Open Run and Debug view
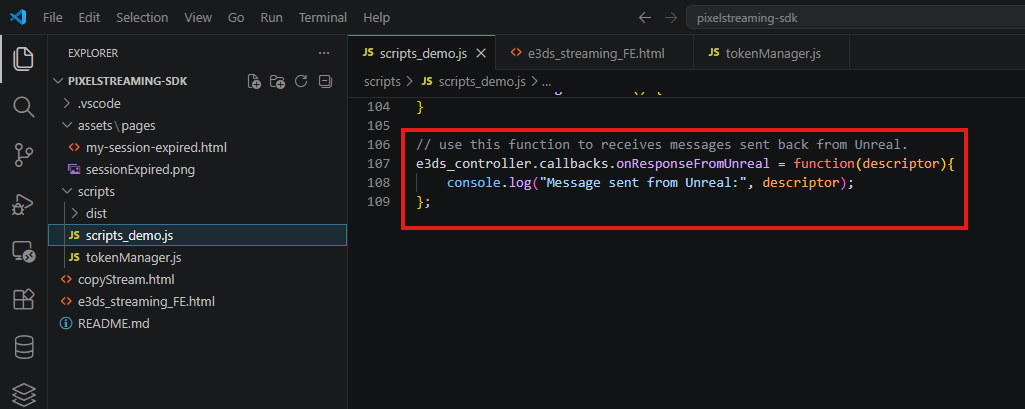The height and width of the screenshot is (409, 1025). (24, 204)
